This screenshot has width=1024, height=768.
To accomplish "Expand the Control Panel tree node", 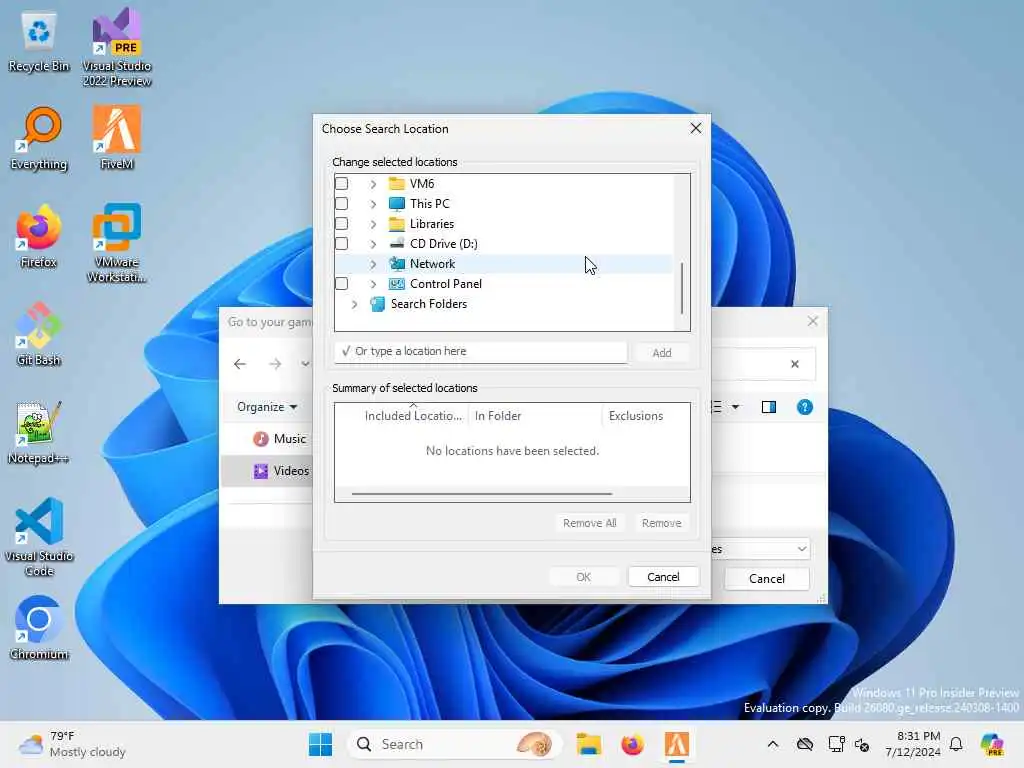I will tap(373, 284).
